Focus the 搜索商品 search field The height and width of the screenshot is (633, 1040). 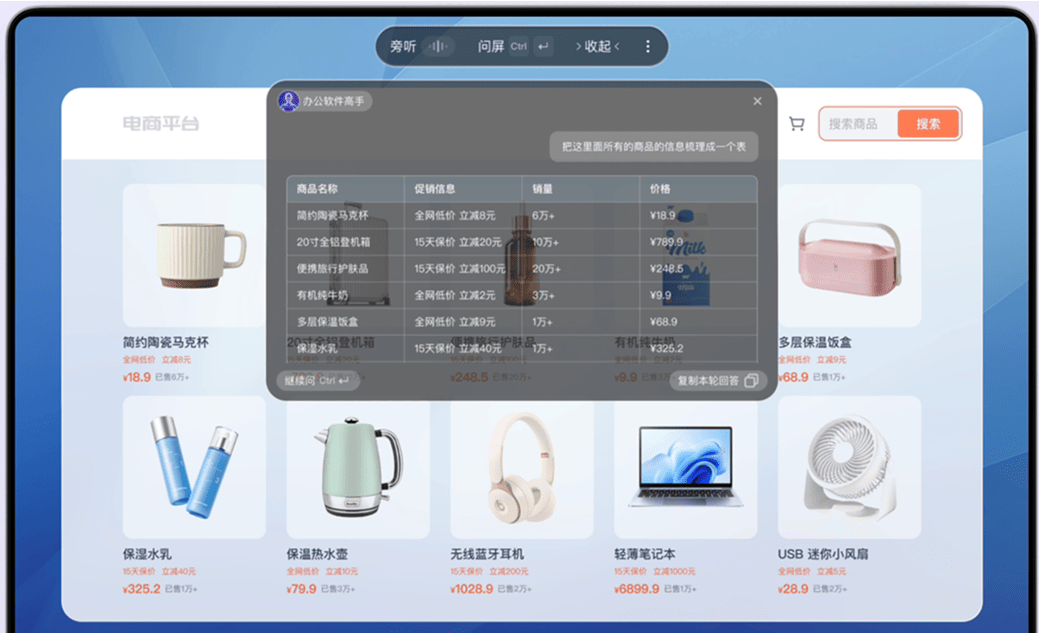click(x=858, y=124)
